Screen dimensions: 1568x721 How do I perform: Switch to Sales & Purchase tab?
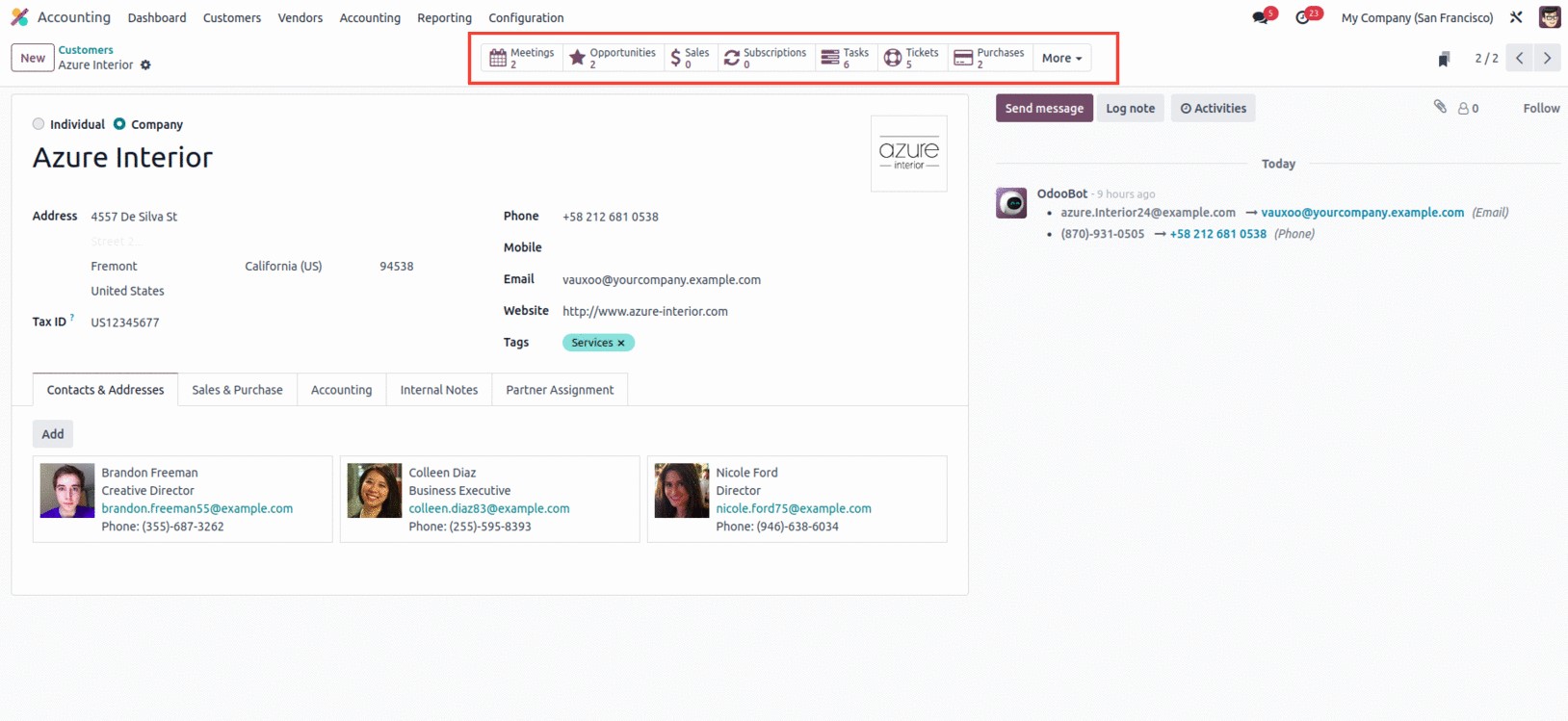[x=237, y=390]
